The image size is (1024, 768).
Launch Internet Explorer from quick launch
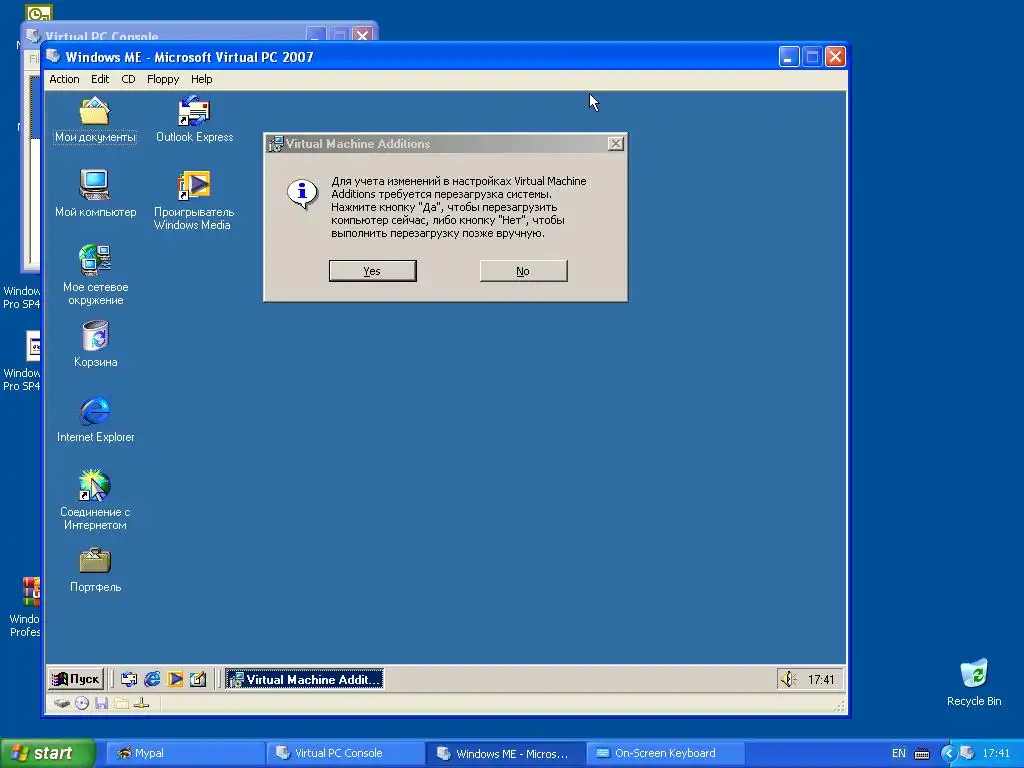[152, 679]
